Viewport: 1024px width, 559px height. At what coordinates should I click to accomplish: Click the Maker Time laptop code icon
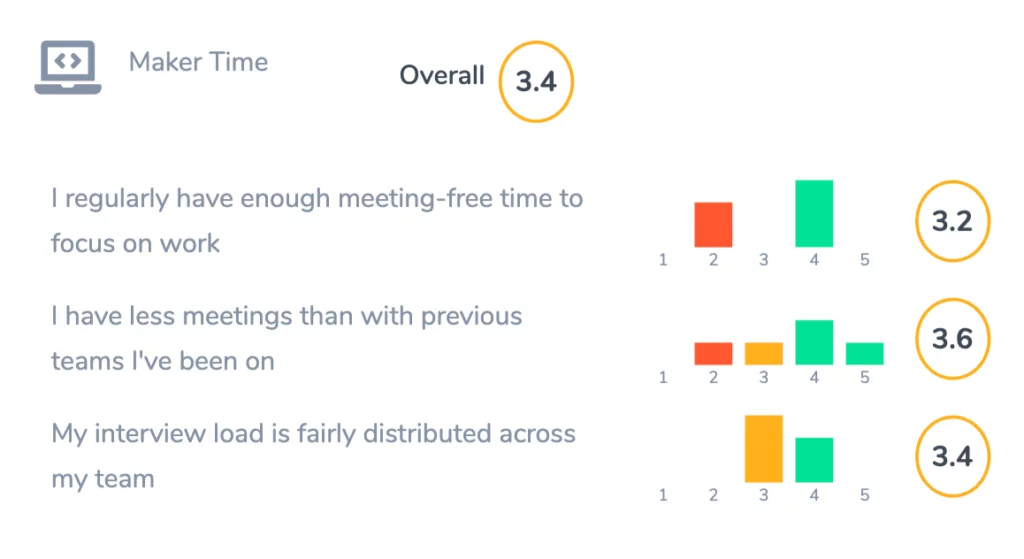tap(68, 68)
